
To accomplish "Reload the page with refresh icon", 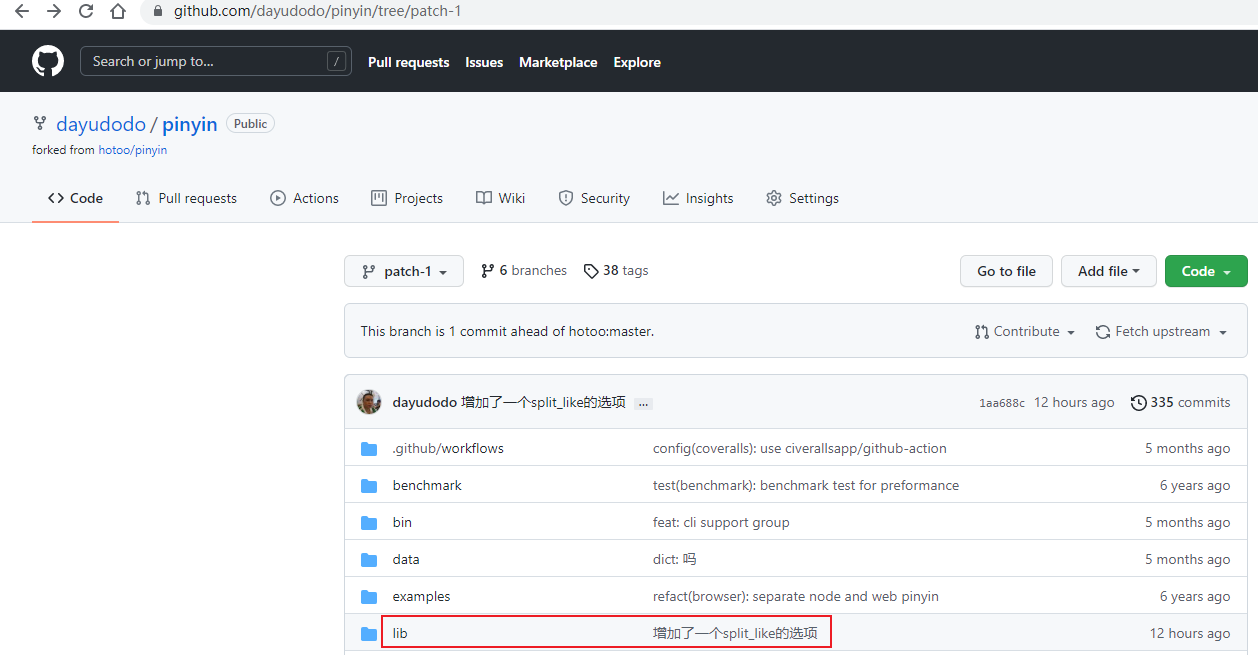I will coord(86,12).
